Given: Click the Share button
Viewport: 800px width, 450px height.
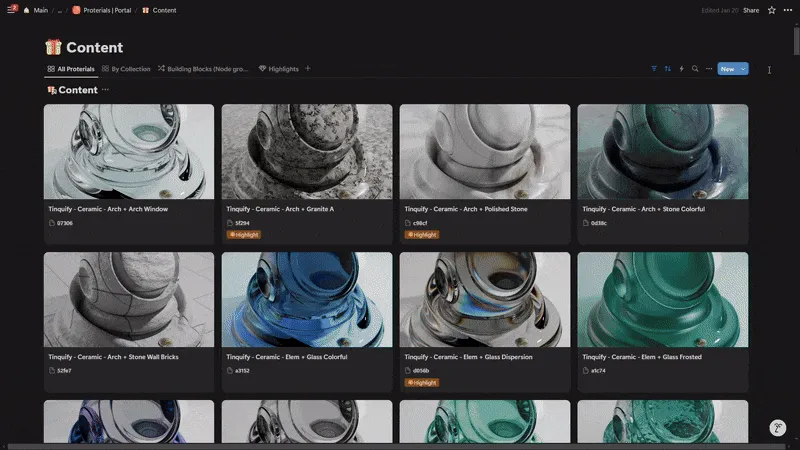Looking at the screenshot, I should pos(751,10).
